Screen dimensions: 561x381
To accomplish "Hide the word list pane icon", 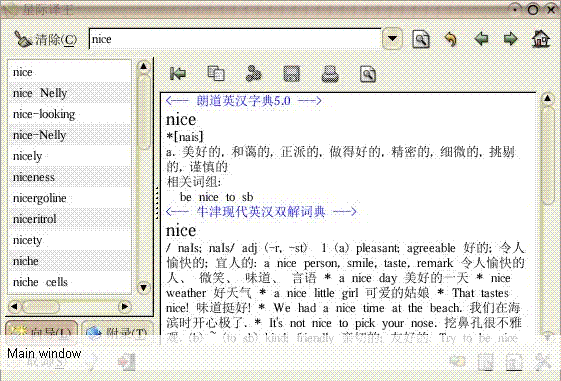I will [x=178, y=74].
